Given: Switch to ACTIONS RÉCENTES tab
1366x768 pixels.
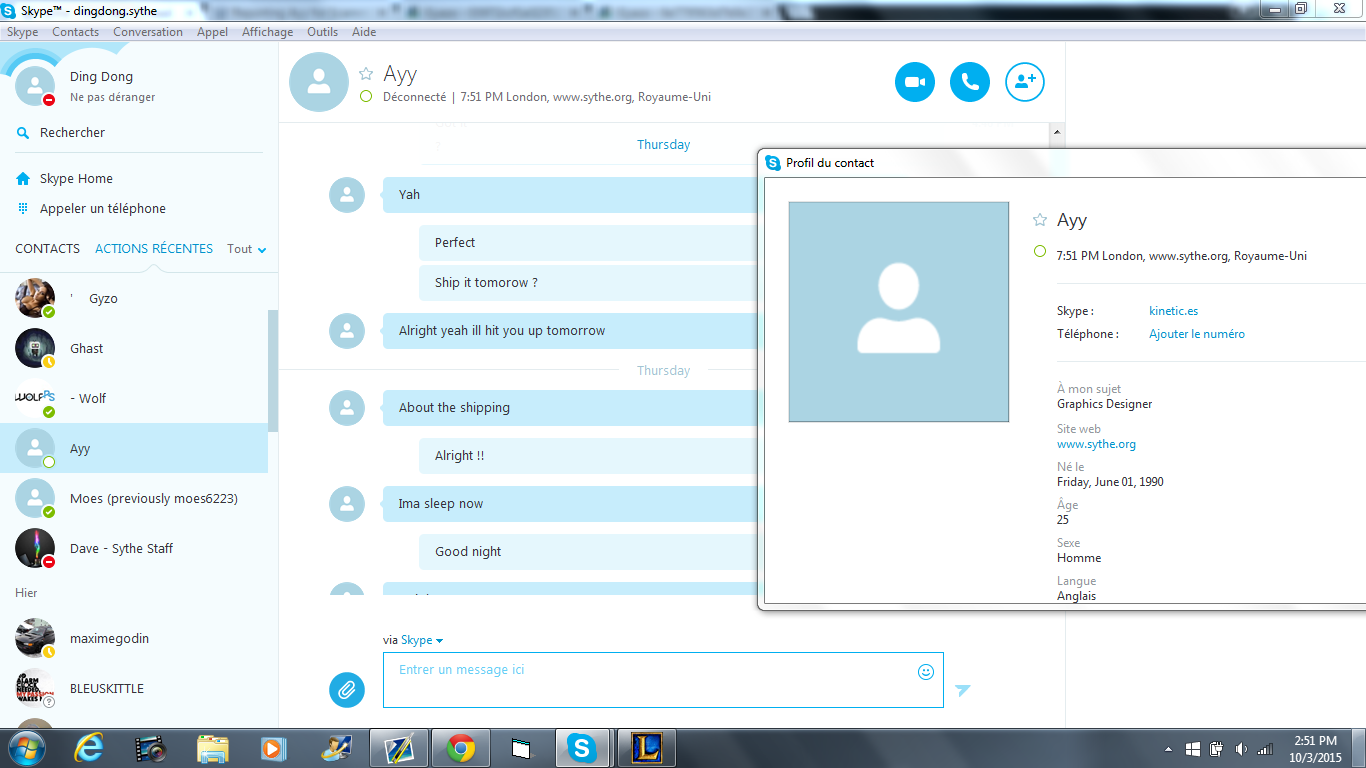Looking at the screenshot, I should tap(154, 249).
